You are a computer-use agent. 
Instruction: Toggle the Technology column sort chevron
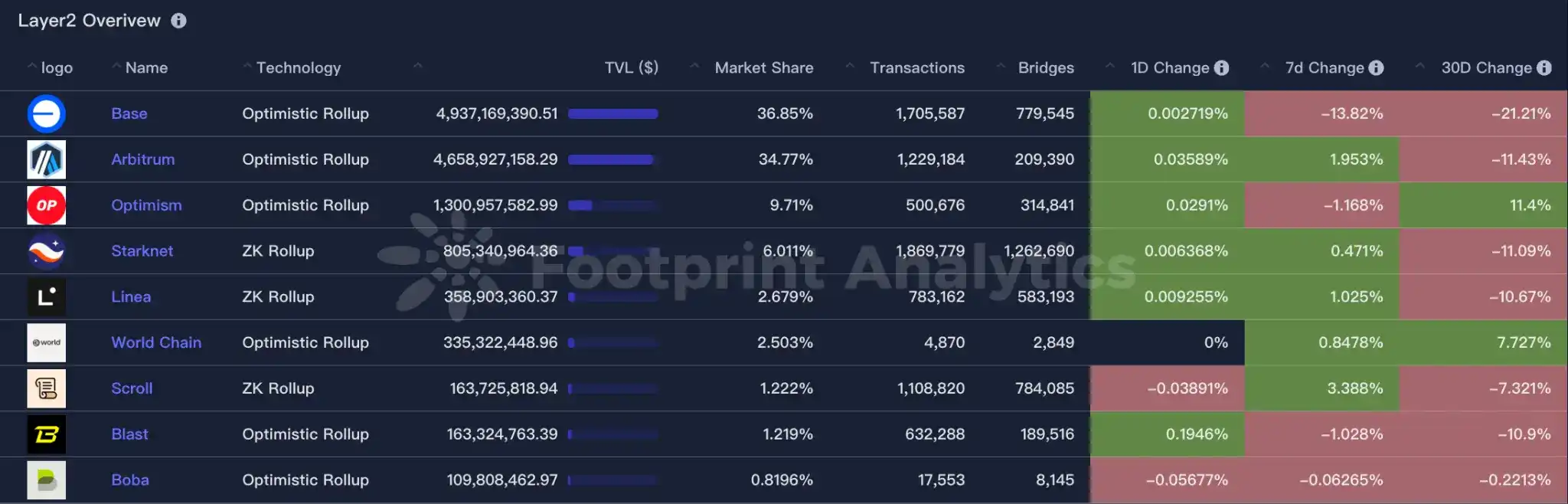[x=247, y=67]
